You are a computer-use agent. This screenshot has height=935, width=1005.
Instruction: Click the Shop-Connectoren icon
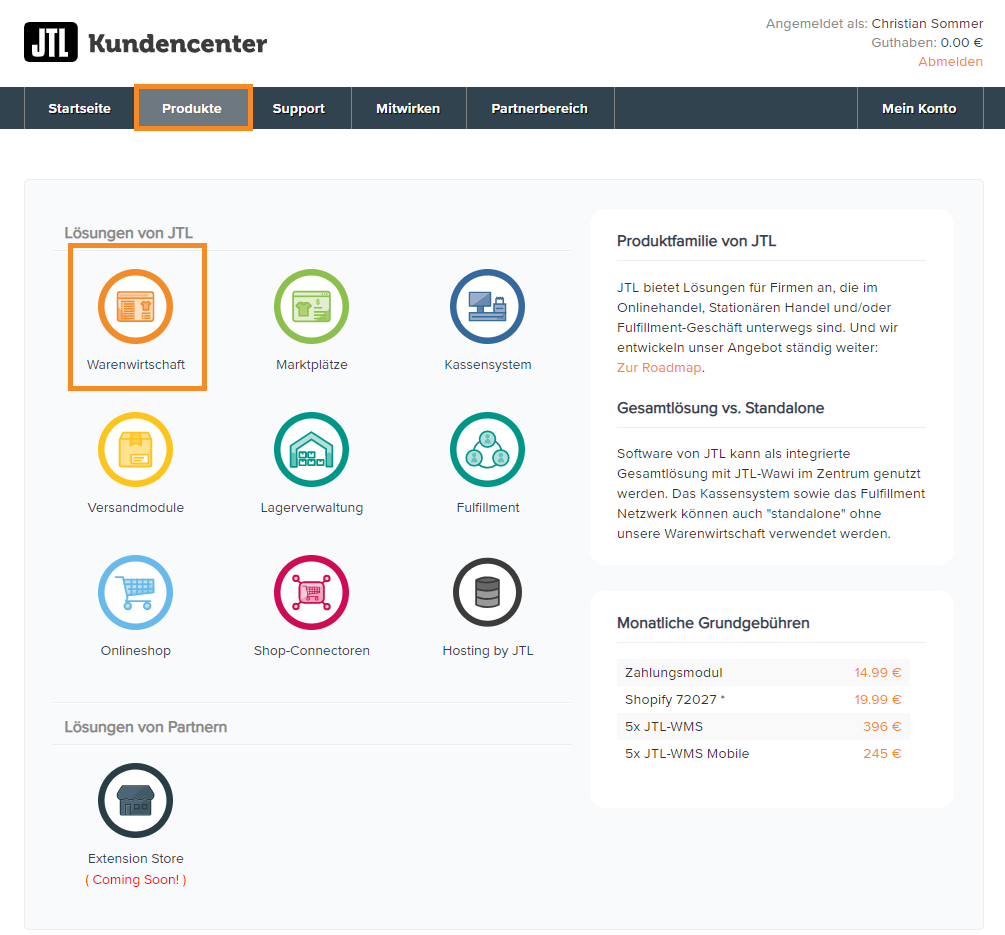tap(311, 593)
